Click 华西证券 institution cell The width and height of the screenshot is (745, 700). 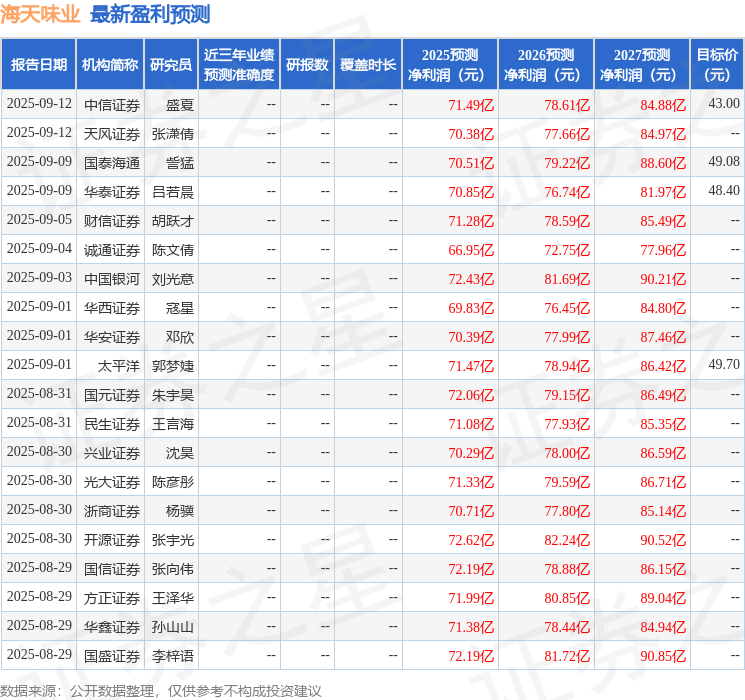pyautogui.click(x=112, y=308)
